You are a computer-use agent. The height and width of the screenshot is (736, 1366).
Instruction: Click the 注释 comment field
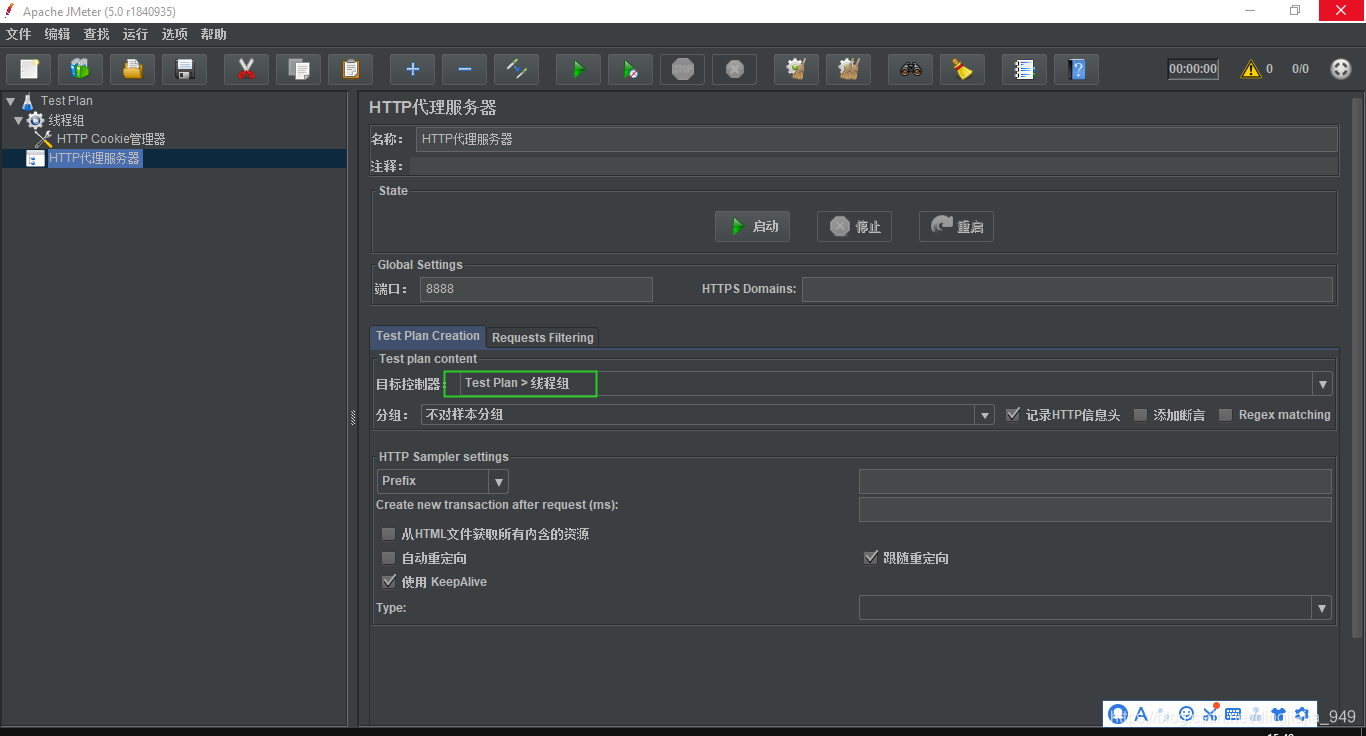pyautogui.click(x=873, y=166)
